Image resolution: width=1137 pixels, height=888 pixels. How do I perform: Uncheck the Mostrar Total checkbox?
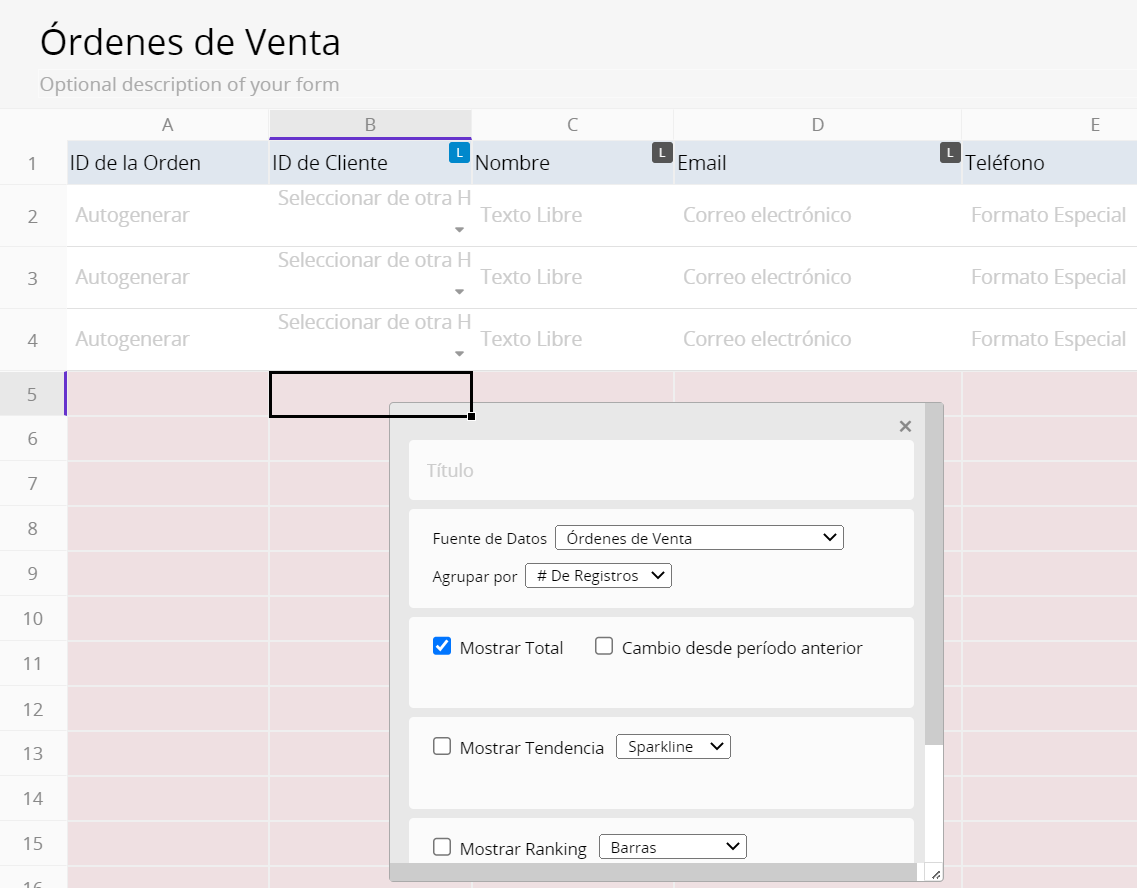point(442,647)
